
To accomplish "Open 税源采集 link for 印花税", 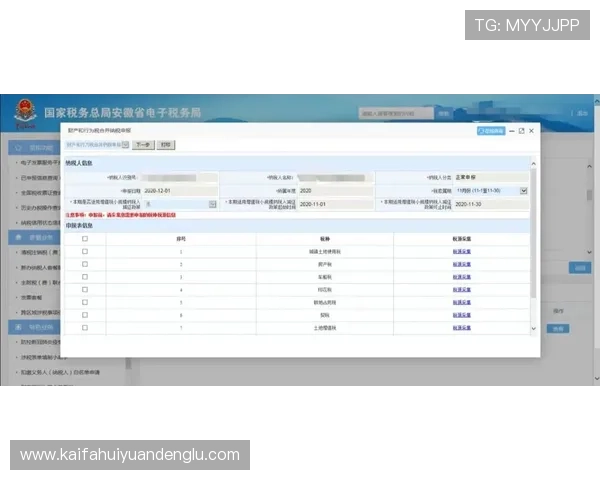I will point(461,290).
